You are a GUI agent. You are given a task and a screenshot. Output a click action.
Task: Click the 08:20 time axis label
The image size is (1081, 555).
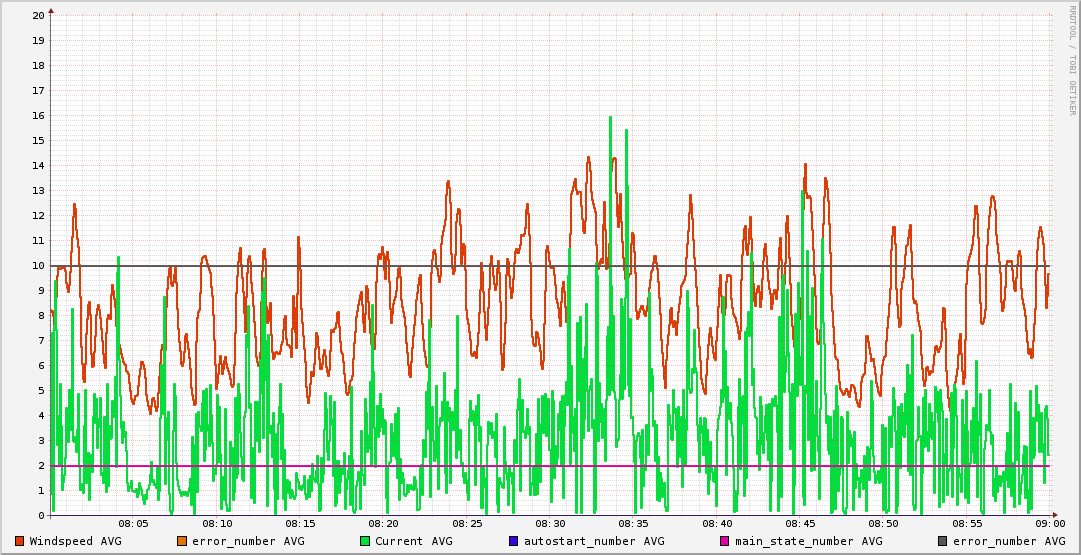click(383, 523)
